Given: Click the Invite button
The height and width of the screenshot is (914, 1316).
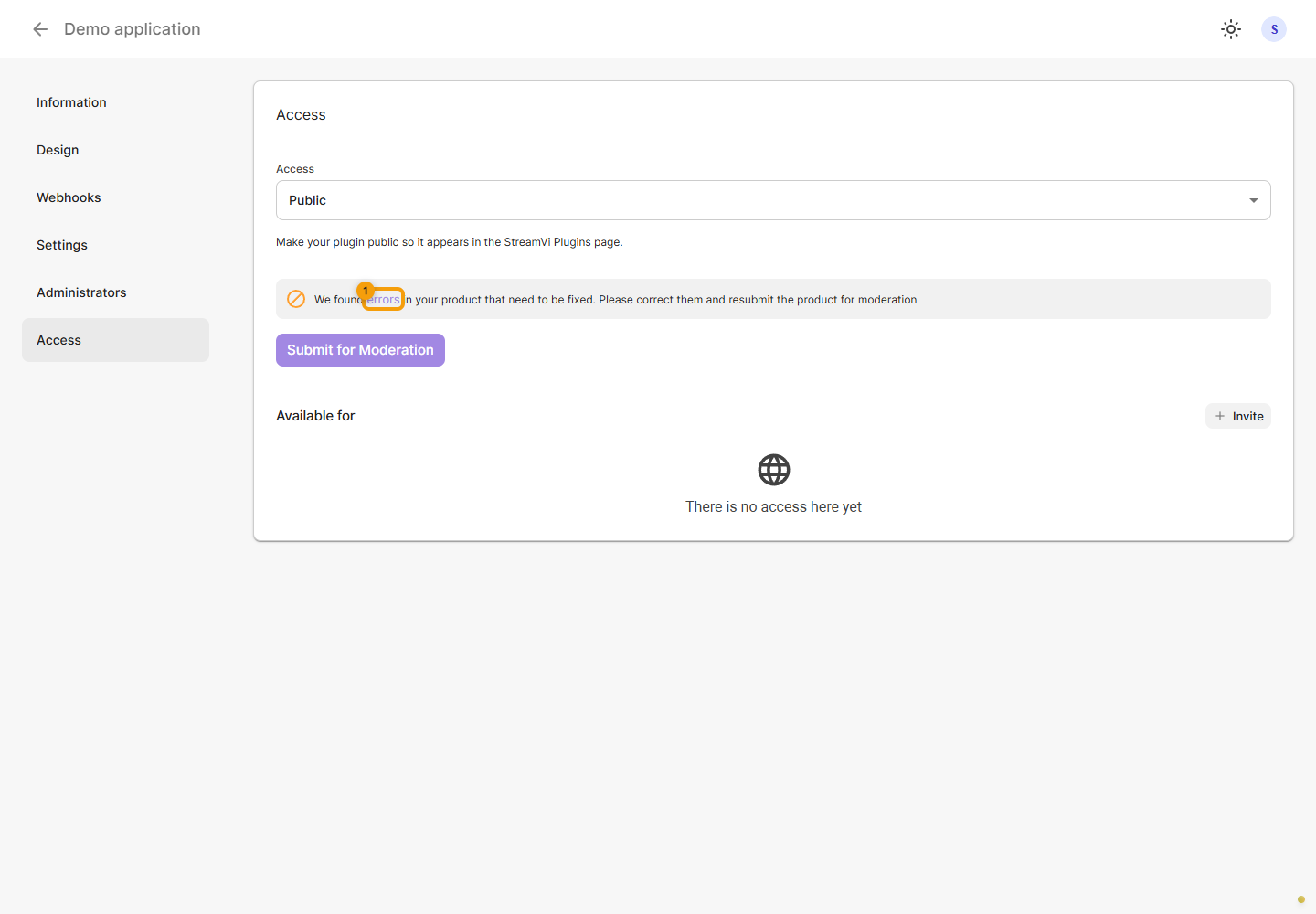Looking at the screenshot, I should (1238, 416).
